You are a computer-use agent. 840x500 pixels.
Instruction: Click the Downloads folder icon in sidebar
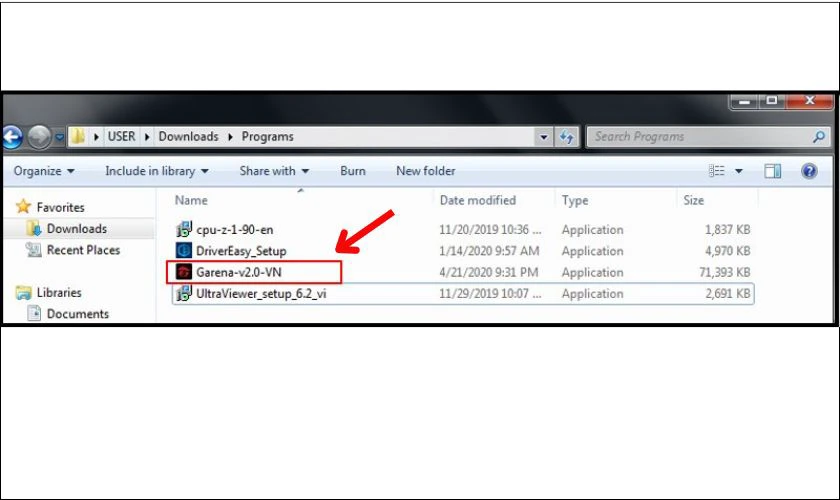[34, 229]
